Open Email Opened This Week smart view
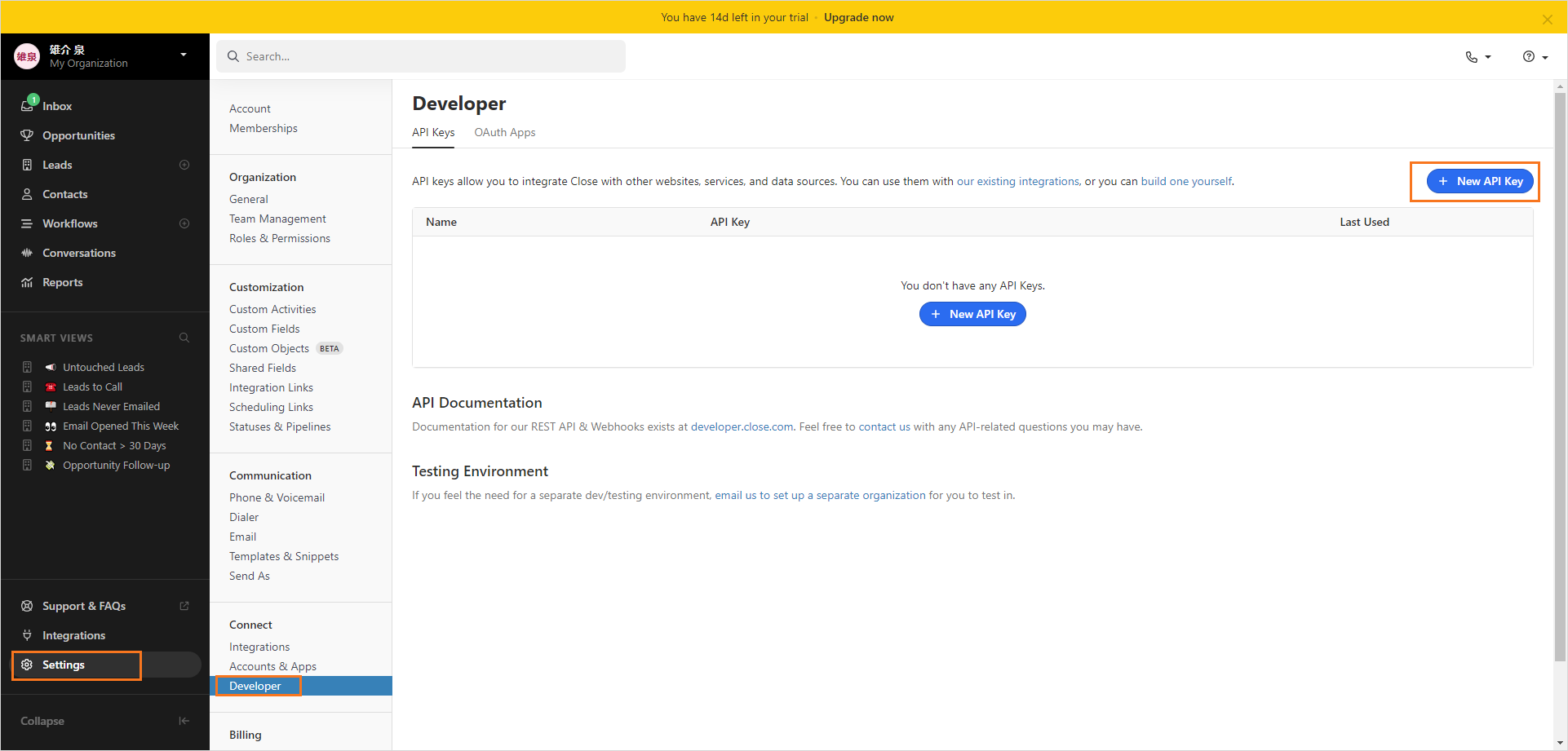1568x751 pixels. pos(121,426)
